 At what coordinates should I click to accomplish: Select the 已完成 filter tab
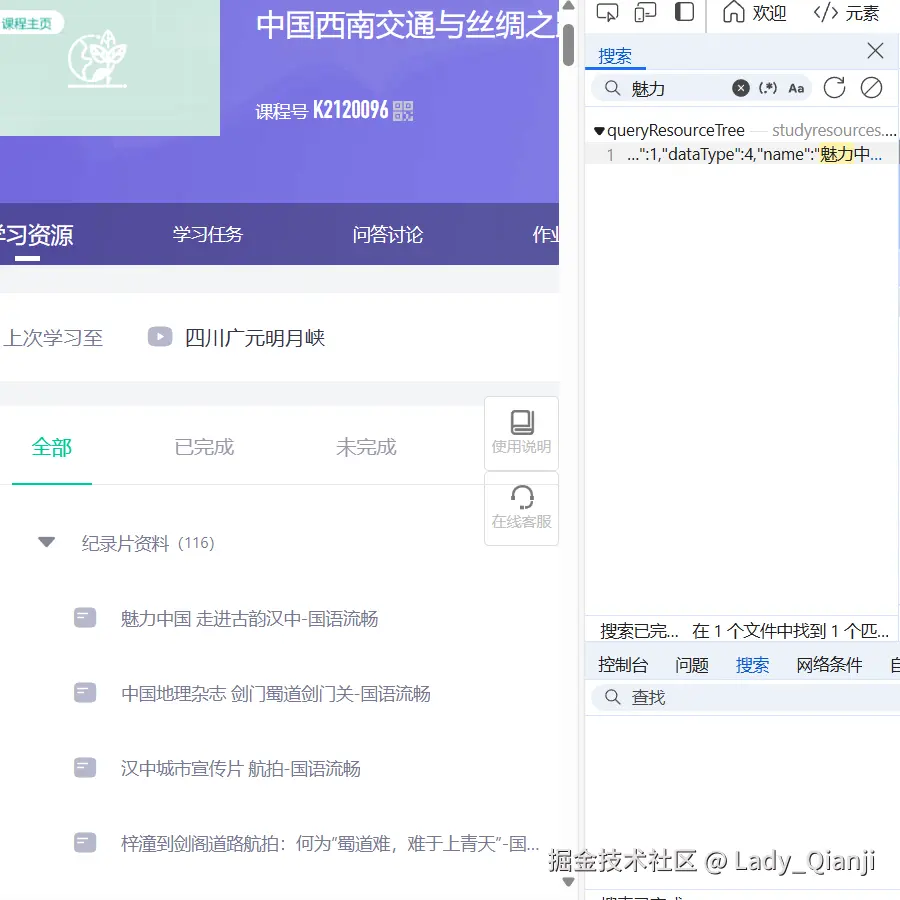click(204, 447)
